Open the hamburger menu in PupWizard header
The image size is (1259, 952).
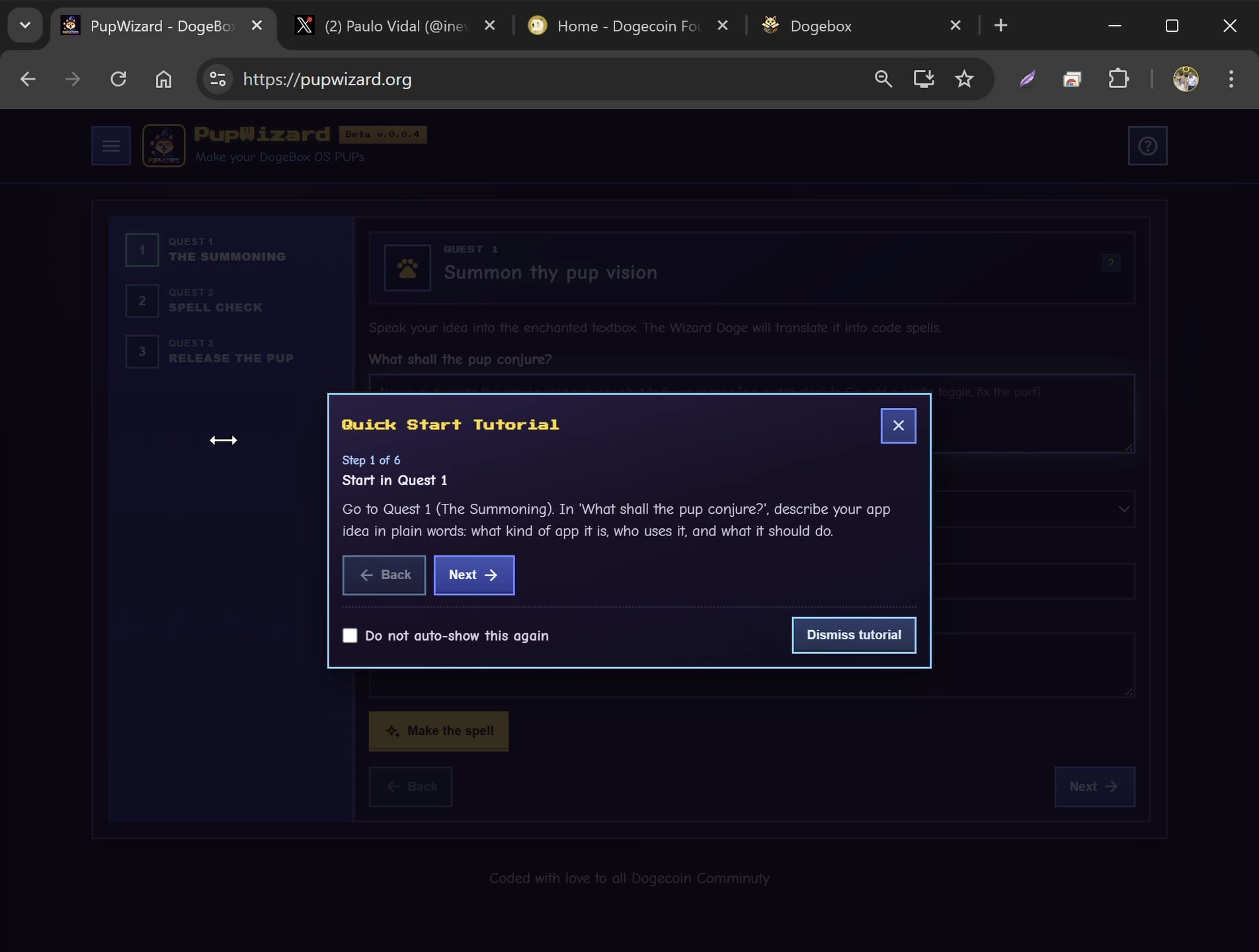(111, 145)
